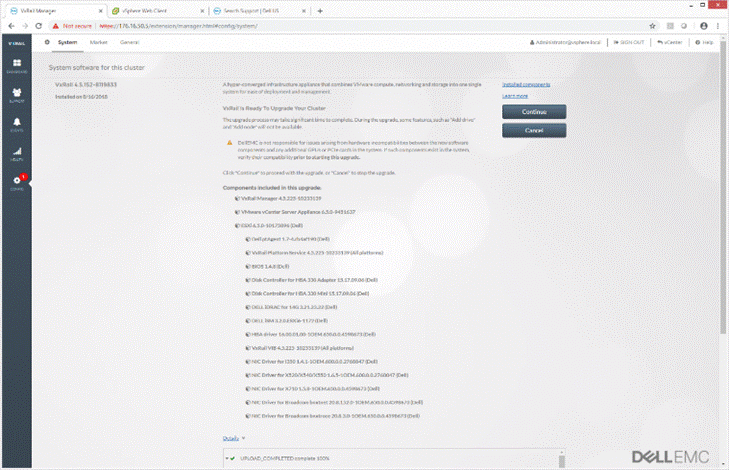Click the green checkmark beside UPLOAD_COMPLETED
Image resolution: width=729 pixels, height=470 pixels.
pyautogui.click(x=232, y=458)
